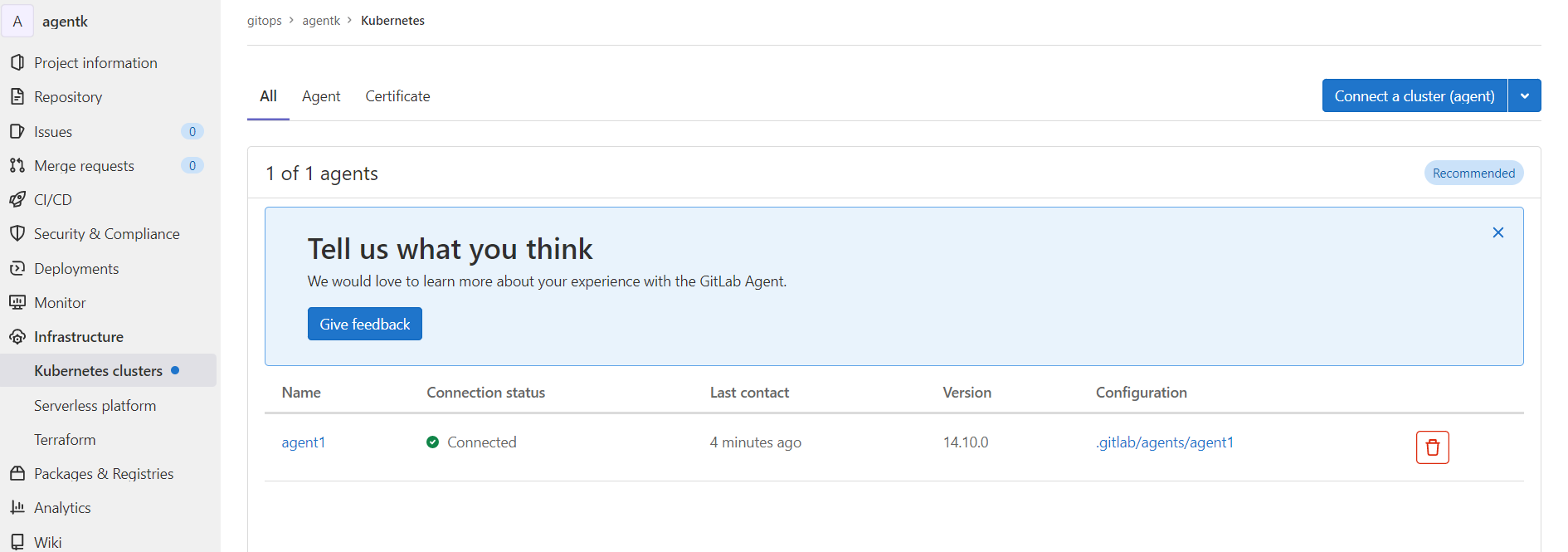The width and height of the screenshot is (1568, 552).
Task: Open the Monitor dashboard icon
Action: [x=18, y=302]
